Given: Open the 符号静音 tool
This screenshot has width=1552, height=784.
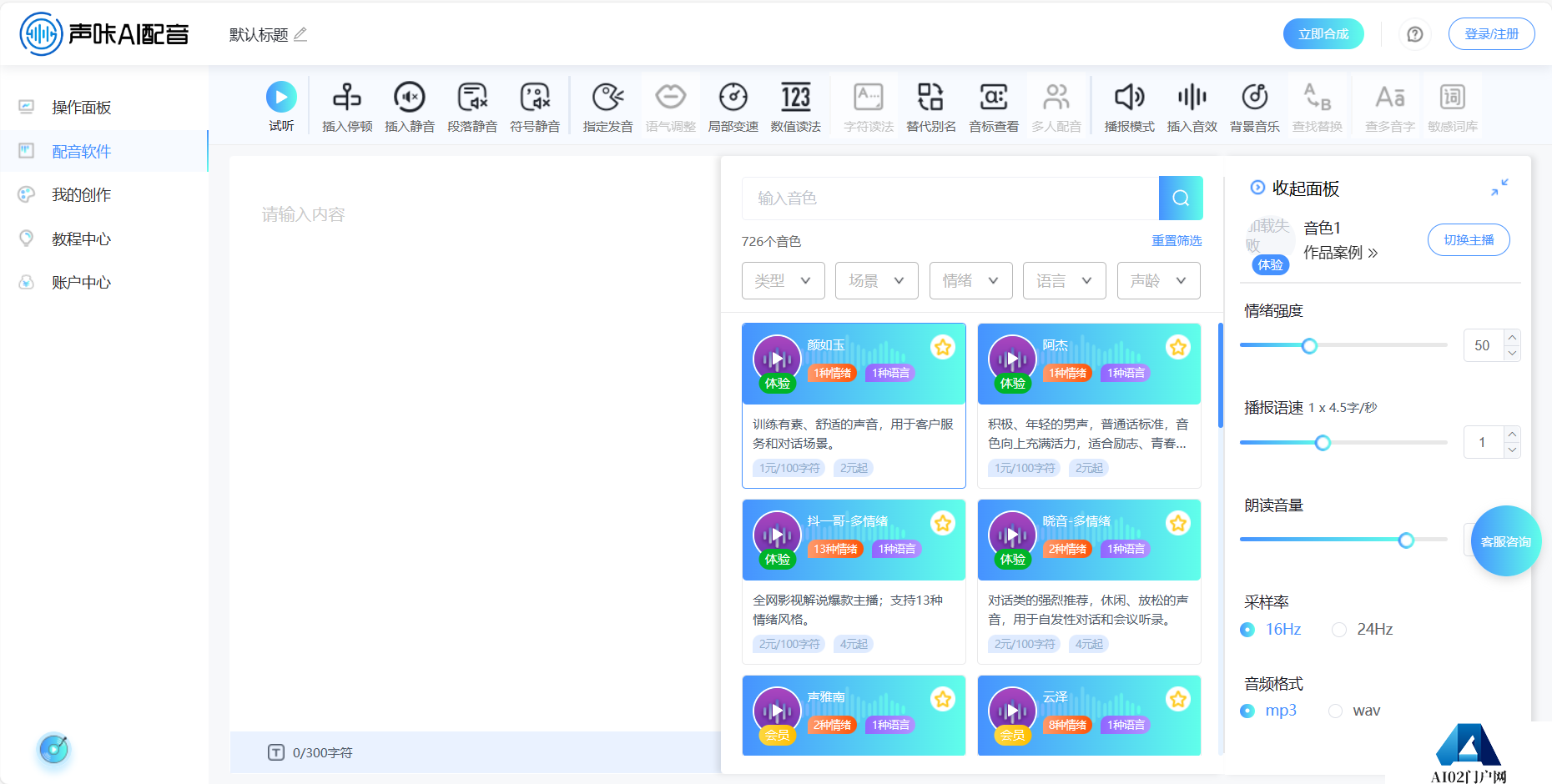Looking at the screenshot, I should (535, 107).
